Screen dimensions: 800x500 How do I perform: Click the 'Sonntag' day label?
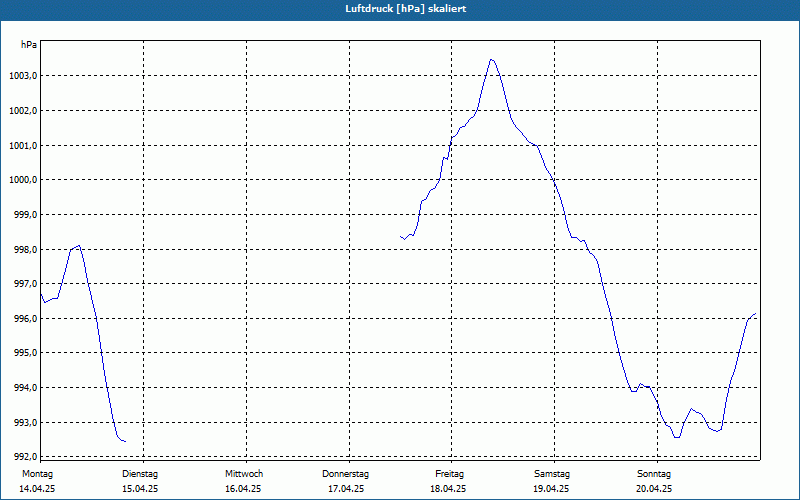[x=654, y=474]
